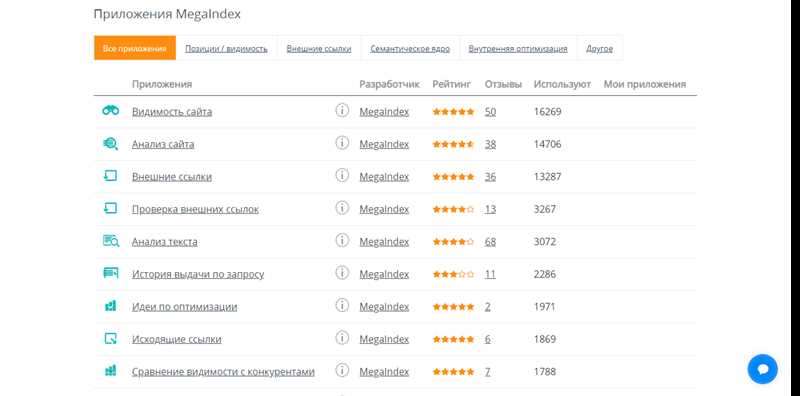Open info icon for История выдачи по запросу
Viewport: 800px width, 396px height.
[342, 273]
